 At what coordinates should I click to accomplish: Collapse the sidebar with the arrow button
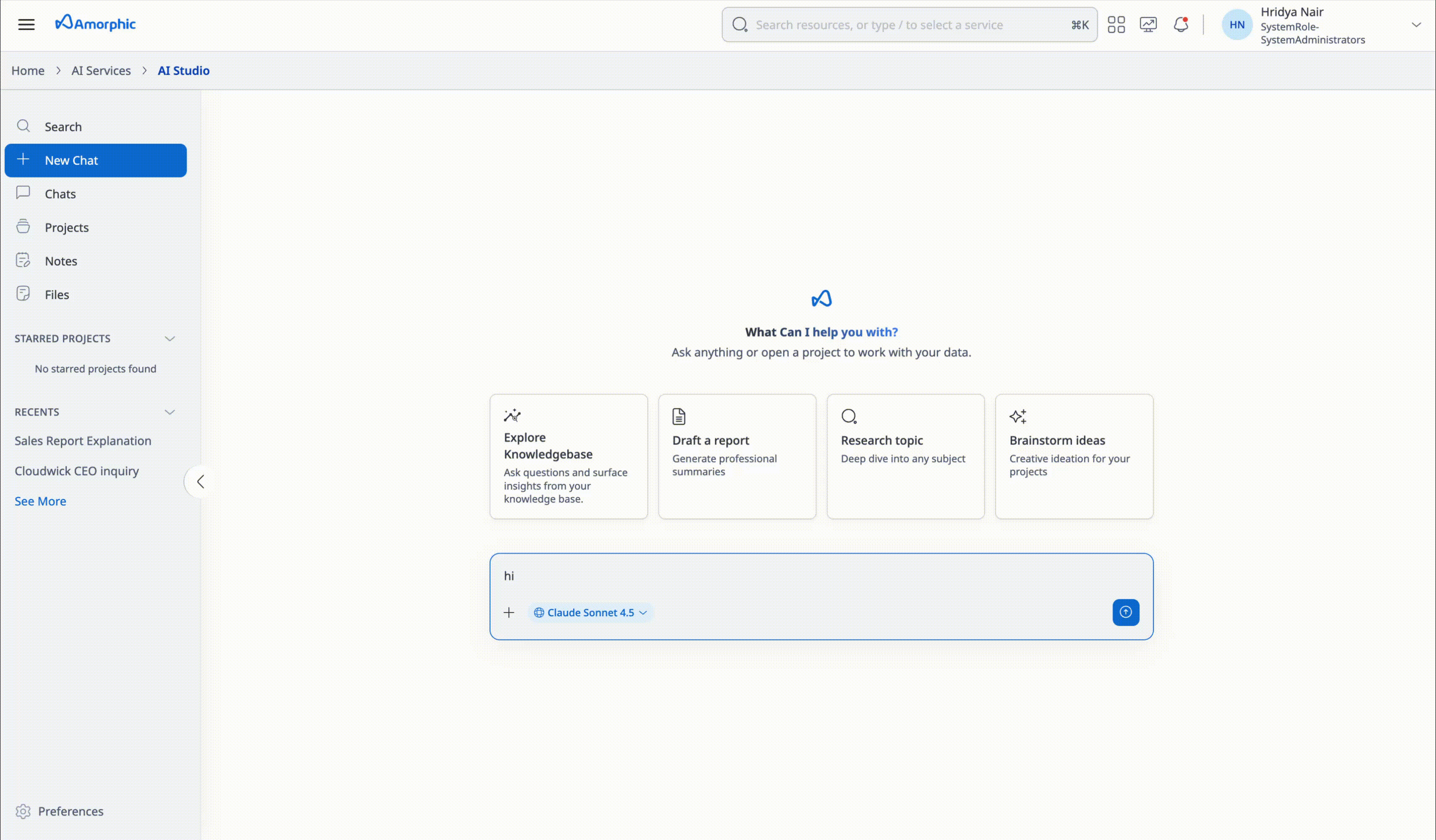(200, 482)
